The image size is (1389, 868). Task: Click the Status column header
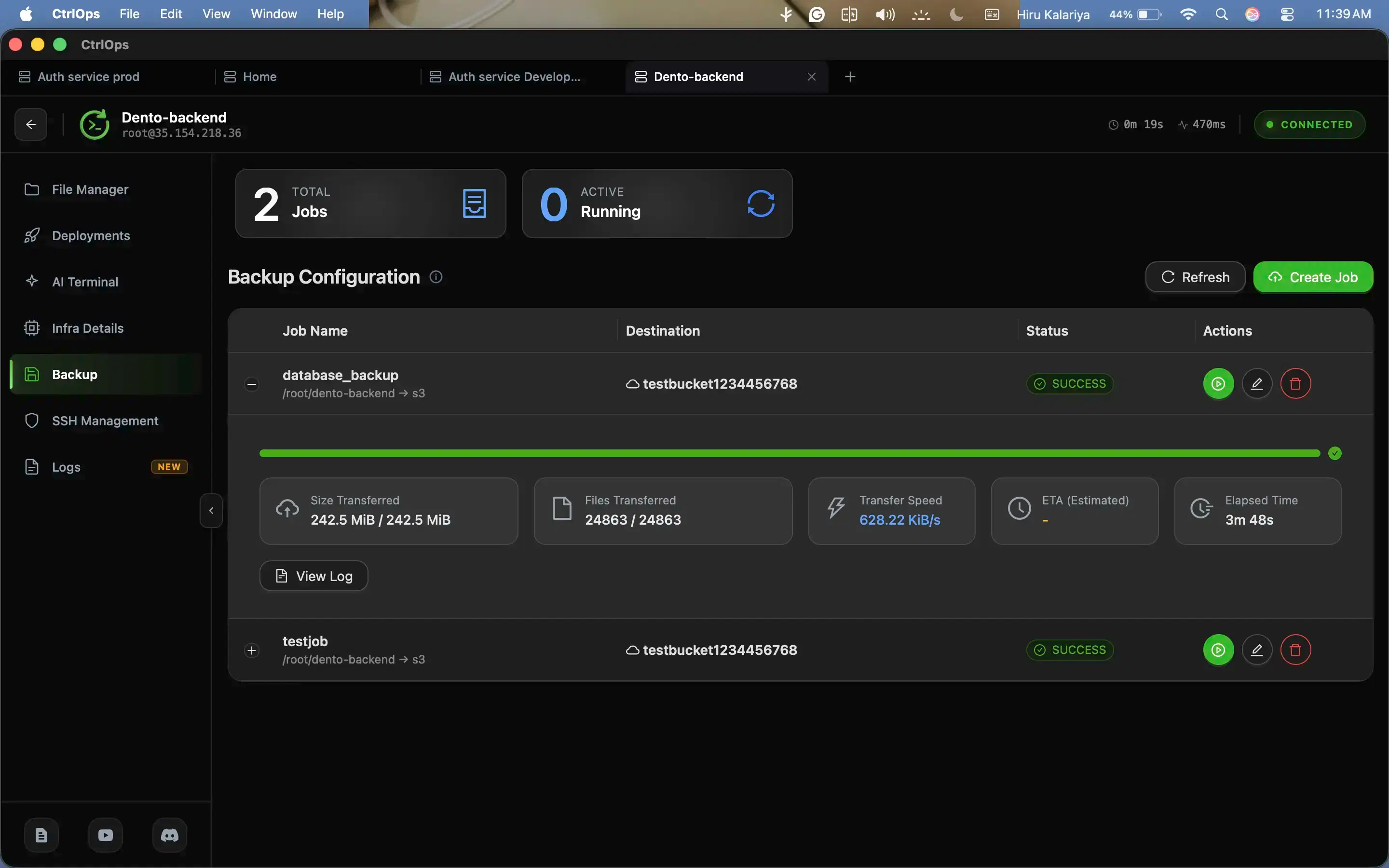tap(1047, 331)
